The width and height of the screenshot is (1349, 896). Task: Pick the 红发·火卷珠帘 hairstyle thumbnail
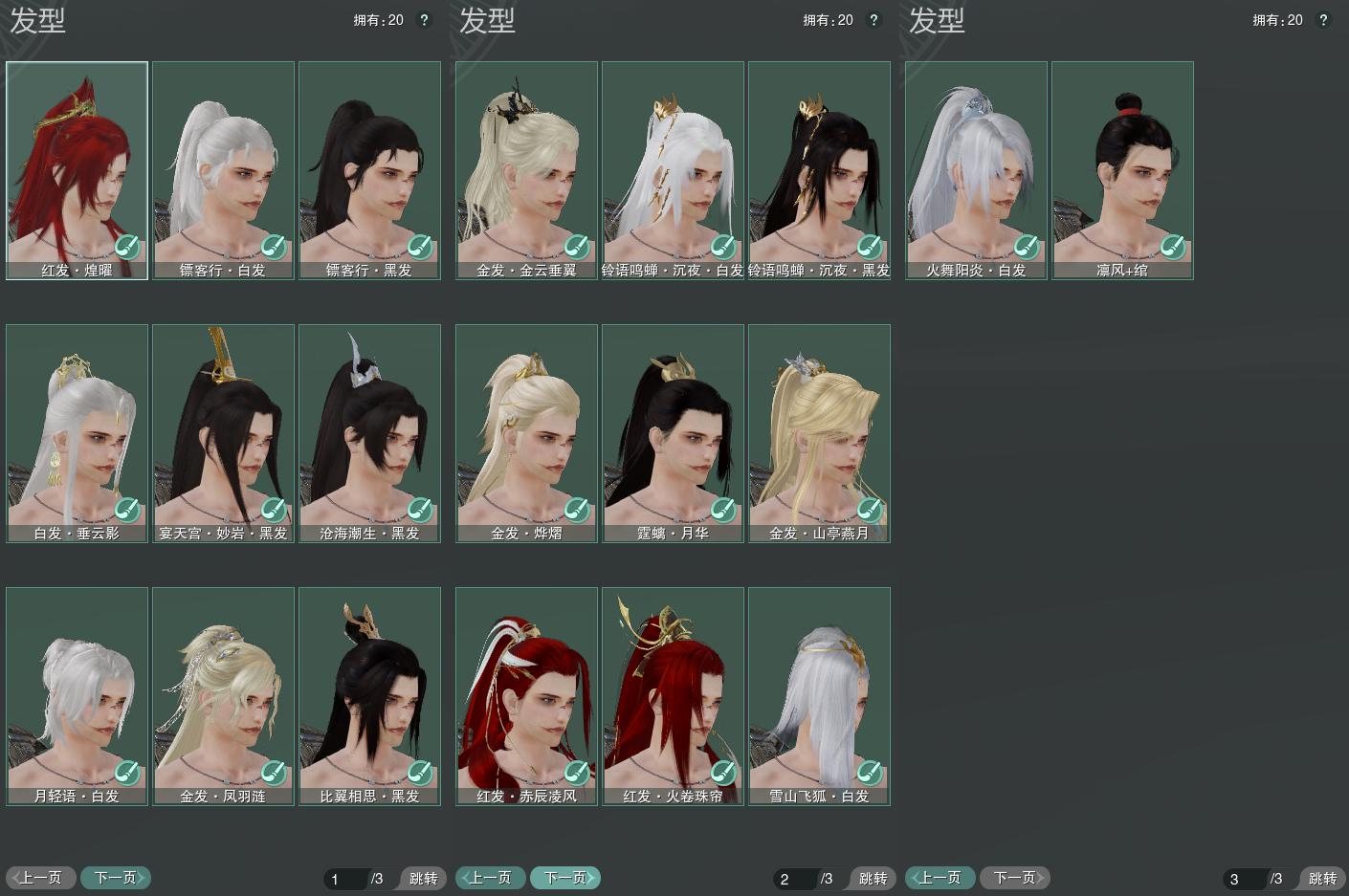674,697
